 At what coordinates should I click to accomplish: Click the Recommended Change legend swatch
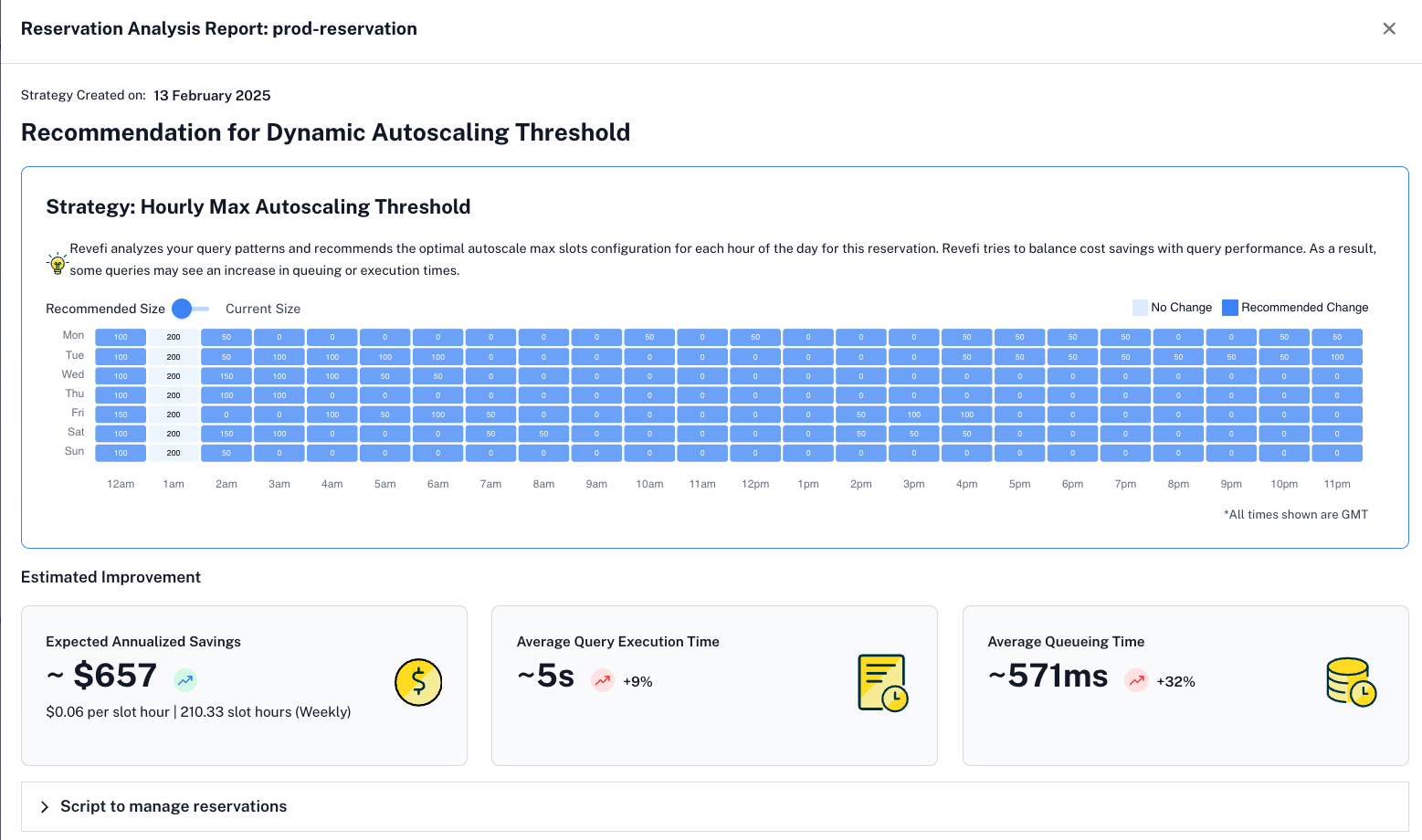click(1230, 308)
